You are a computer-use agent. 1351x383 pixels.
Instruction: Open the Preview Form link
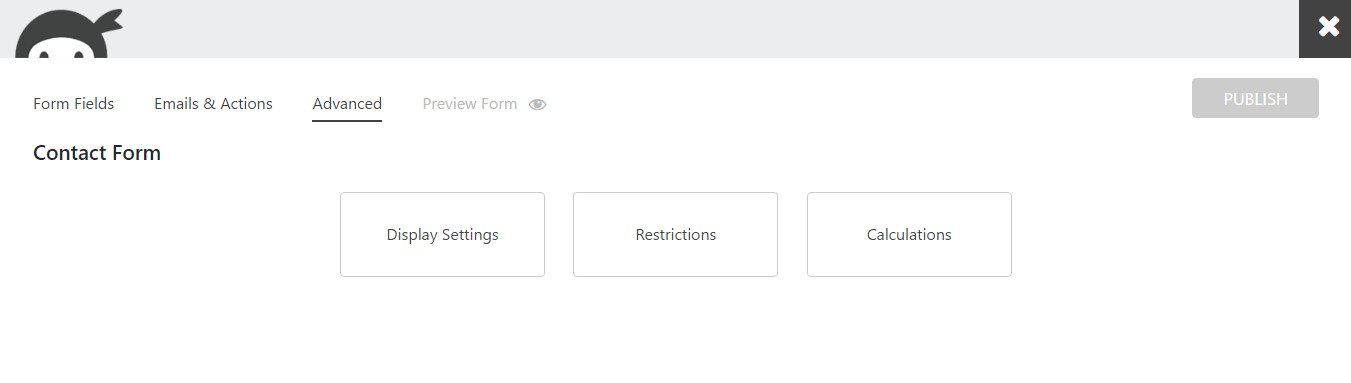(470, 104)
